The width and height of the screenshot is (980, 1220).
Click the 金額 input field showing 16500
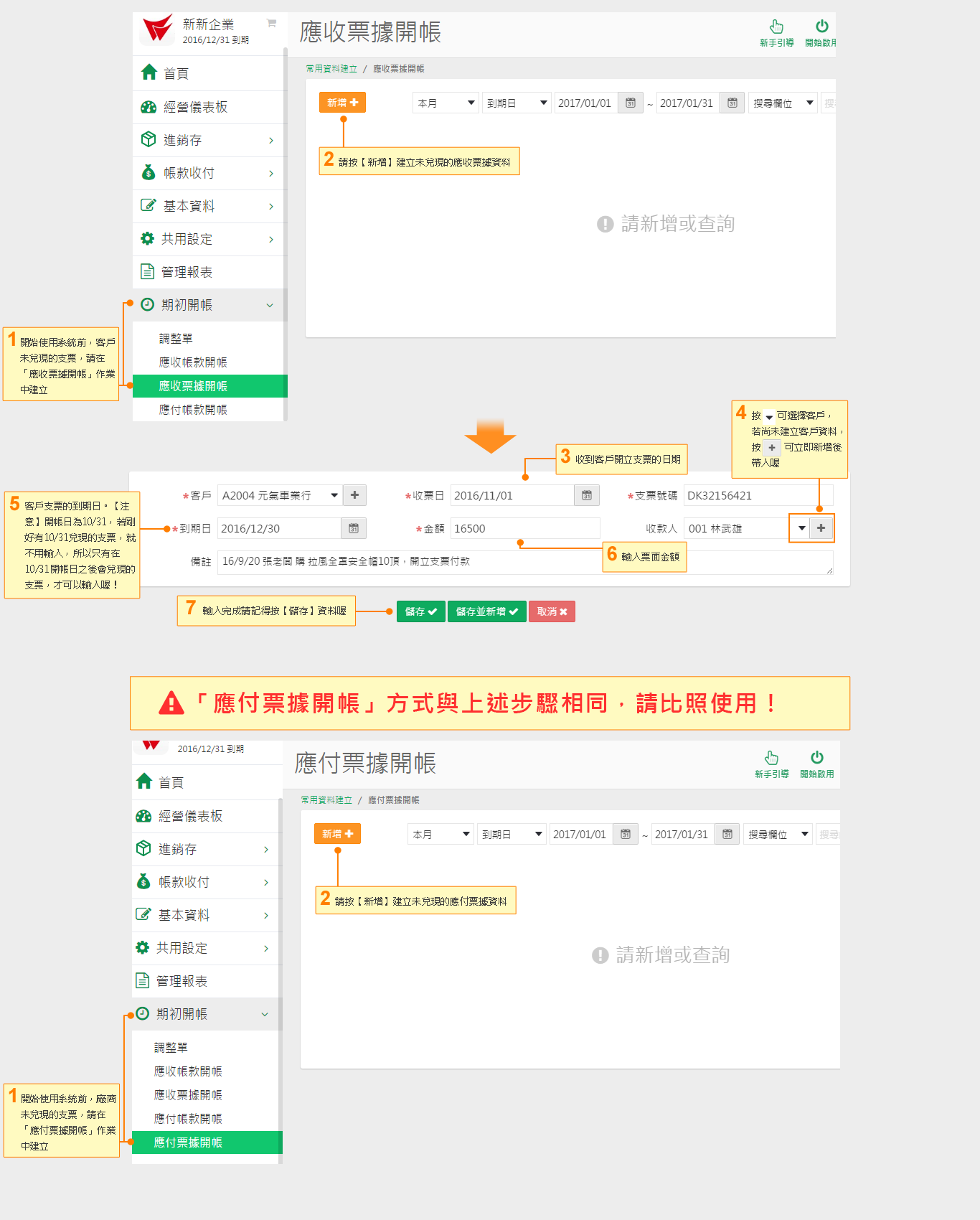click(524, 529)
